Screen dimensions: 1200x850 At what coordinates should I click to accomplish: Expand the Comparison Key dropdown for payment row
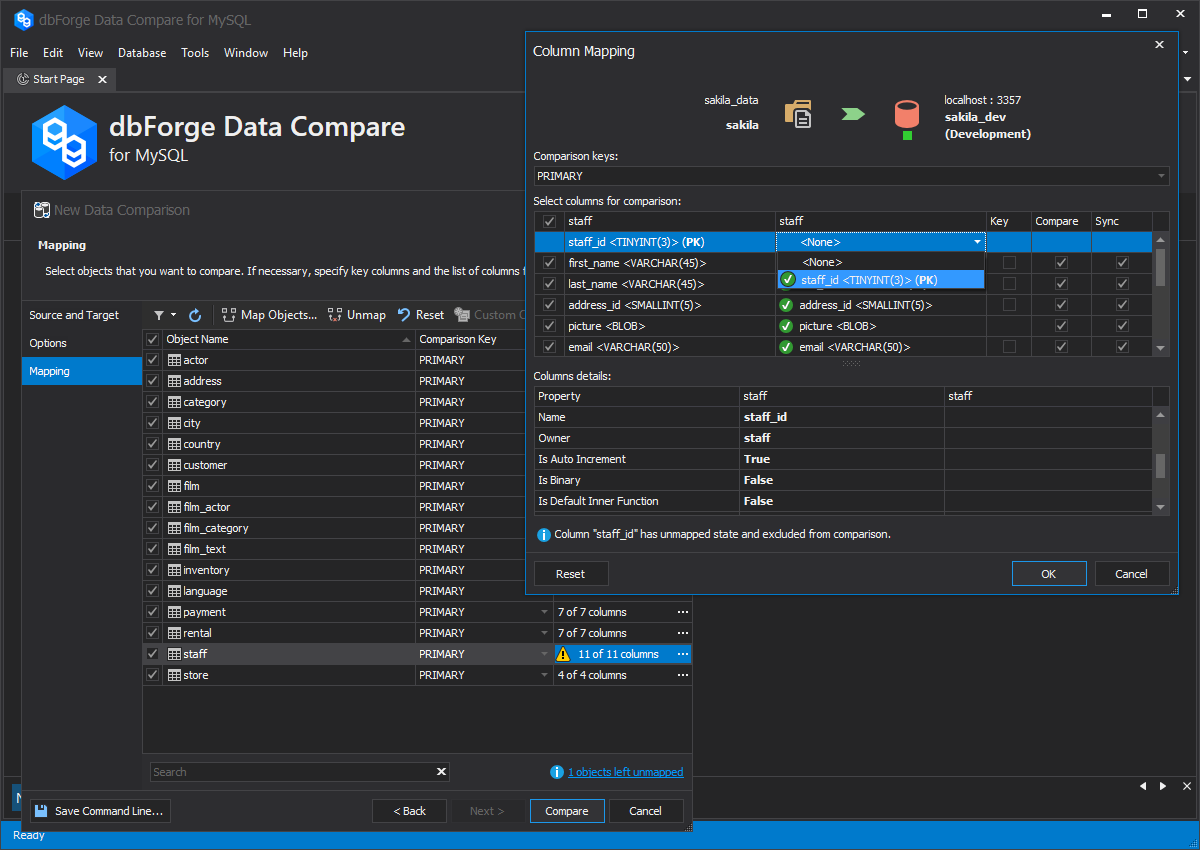(x=545, y=612)
